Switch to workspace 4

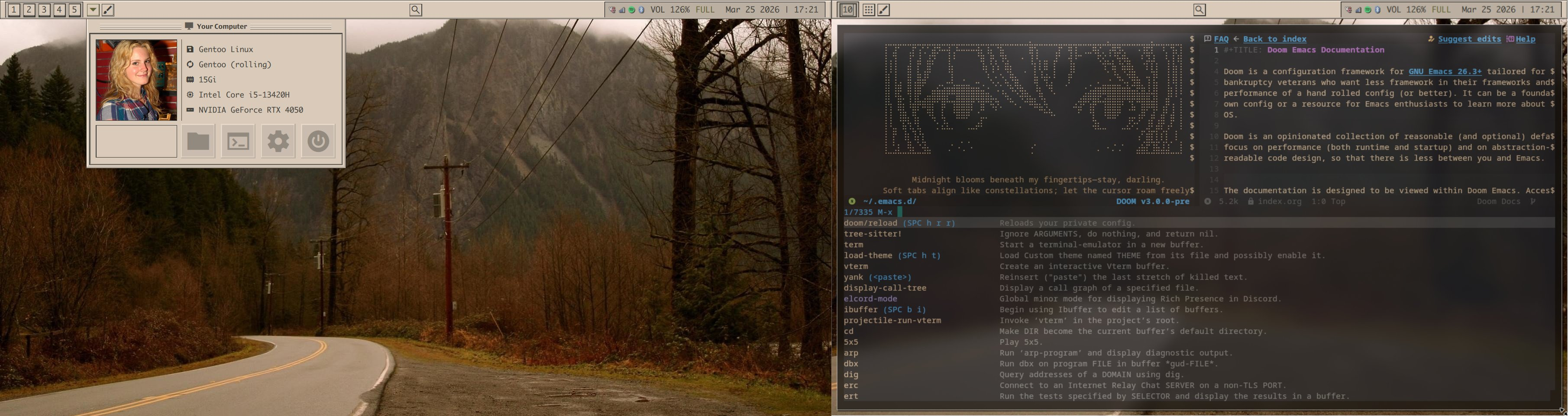tap(60, 10)
